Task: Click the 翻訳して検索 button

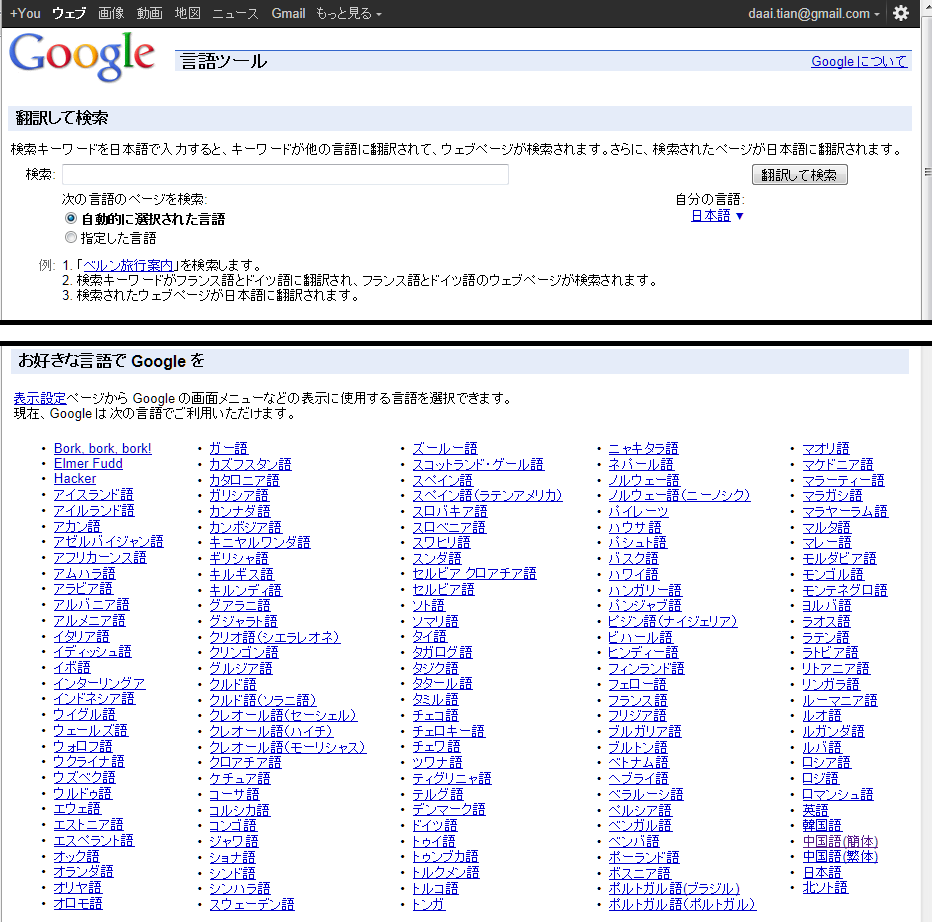Action: click(x=799, y=175)
